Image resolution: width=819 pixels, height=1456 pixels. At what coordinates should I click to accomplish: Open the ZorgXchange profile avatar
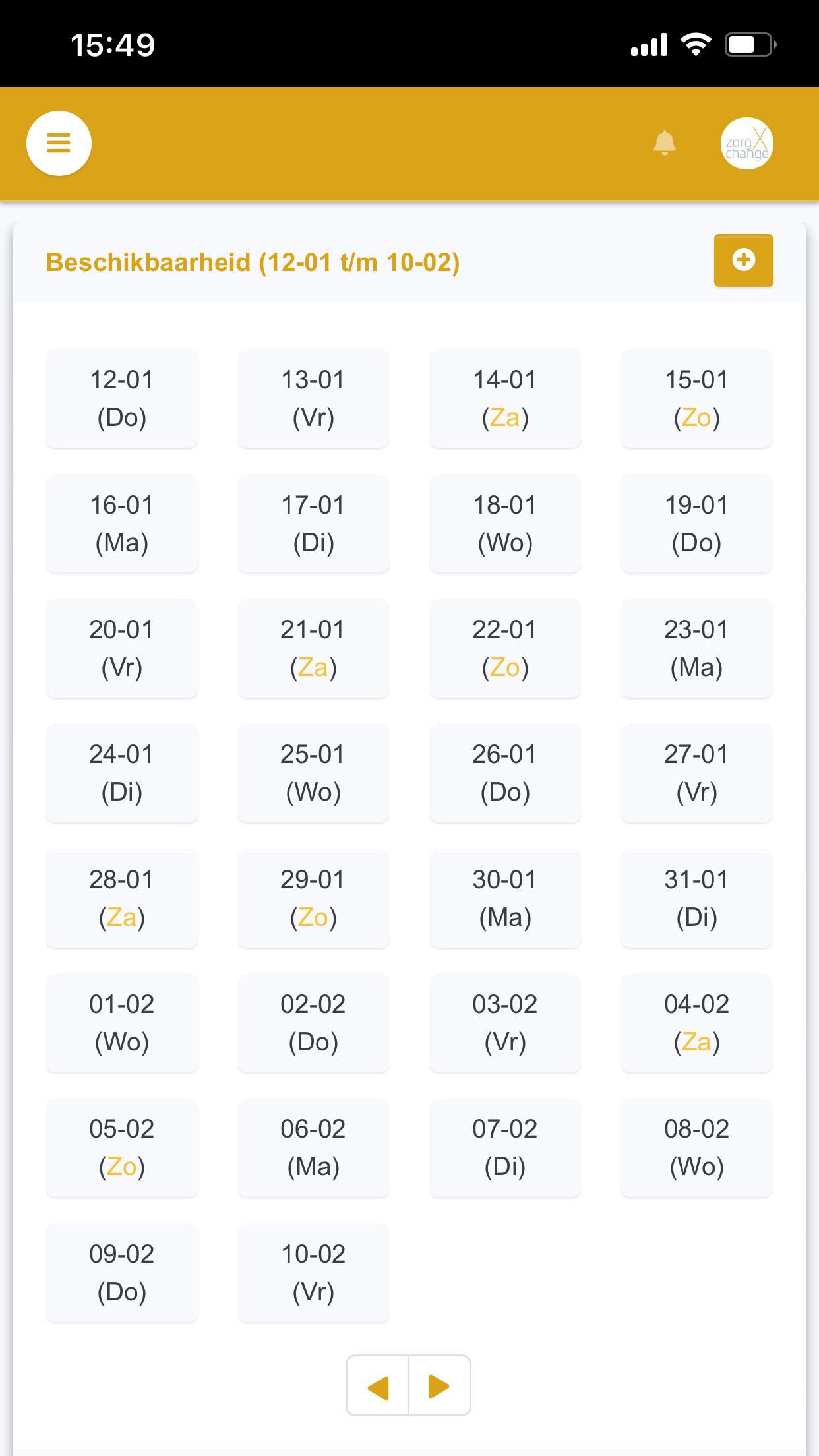click(x=746, y=144)
